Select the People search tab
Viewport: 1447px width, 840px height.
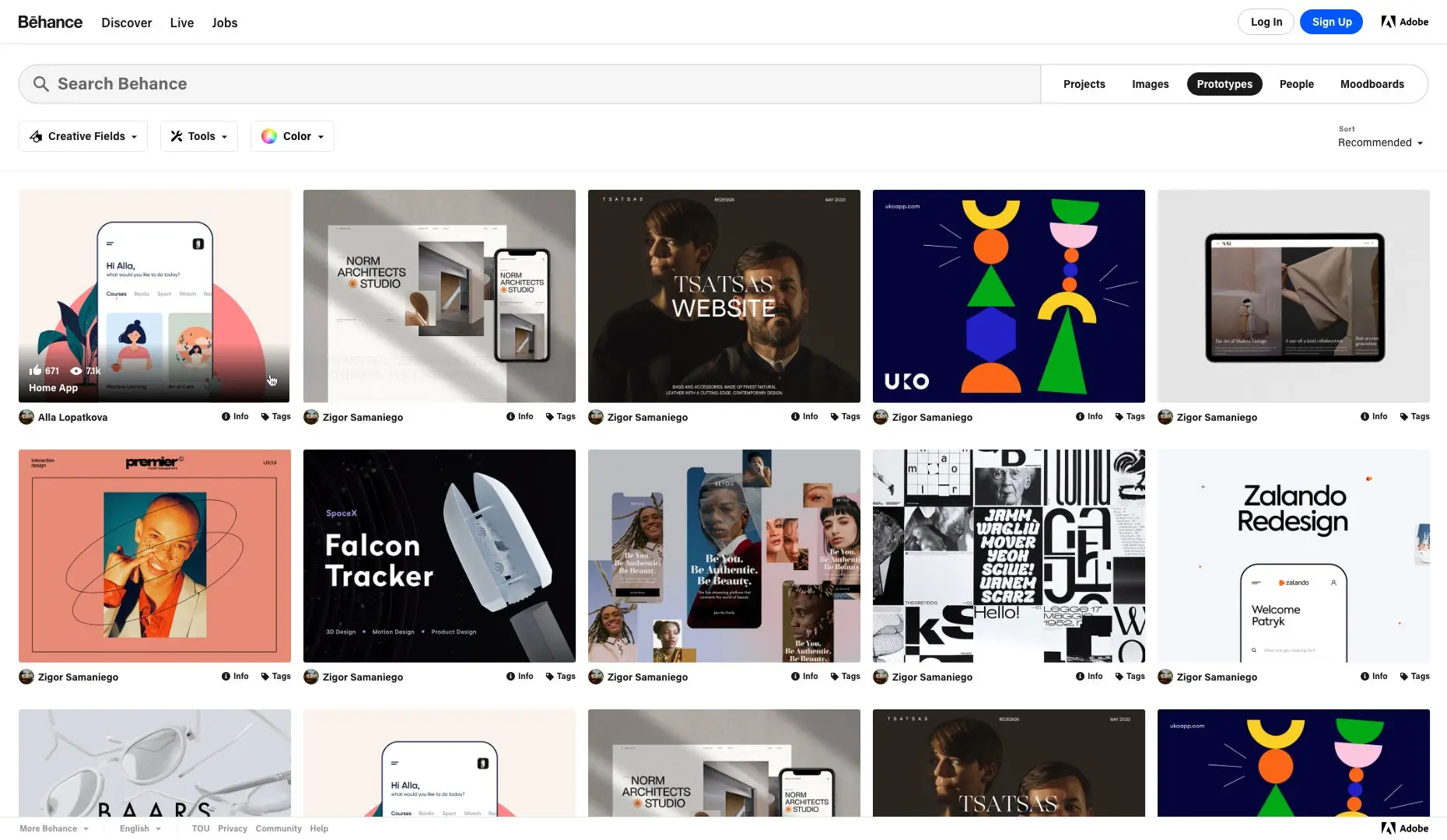[1296, 83]
